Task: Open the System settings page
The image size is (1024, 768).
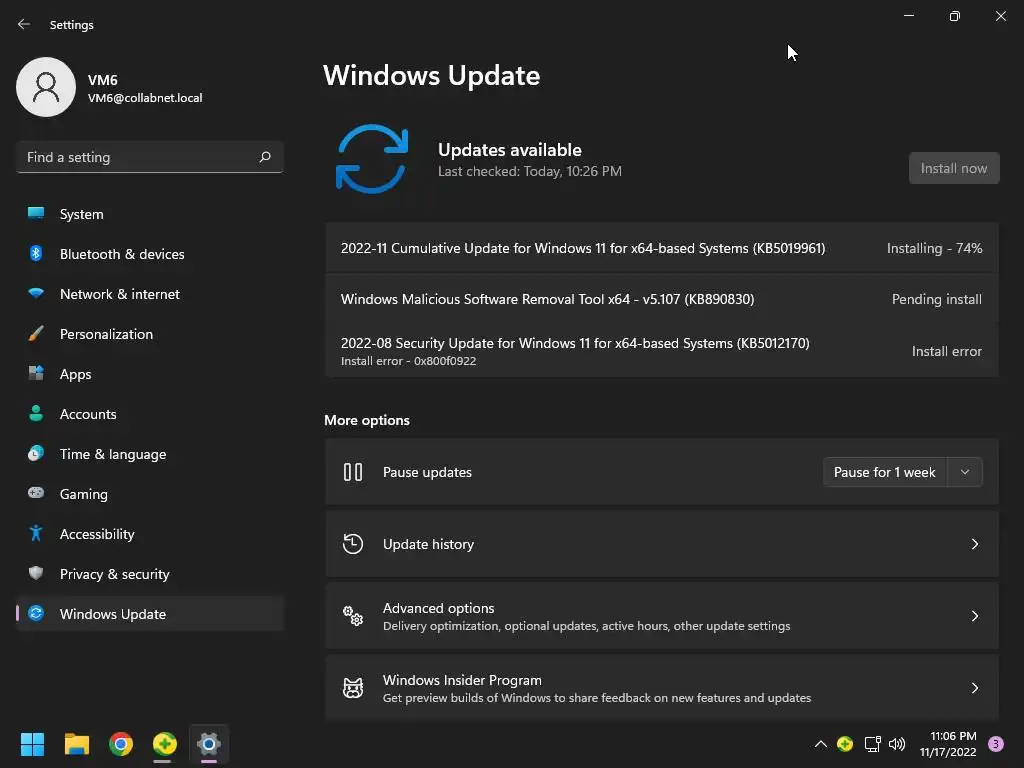Action: [150, 214]
